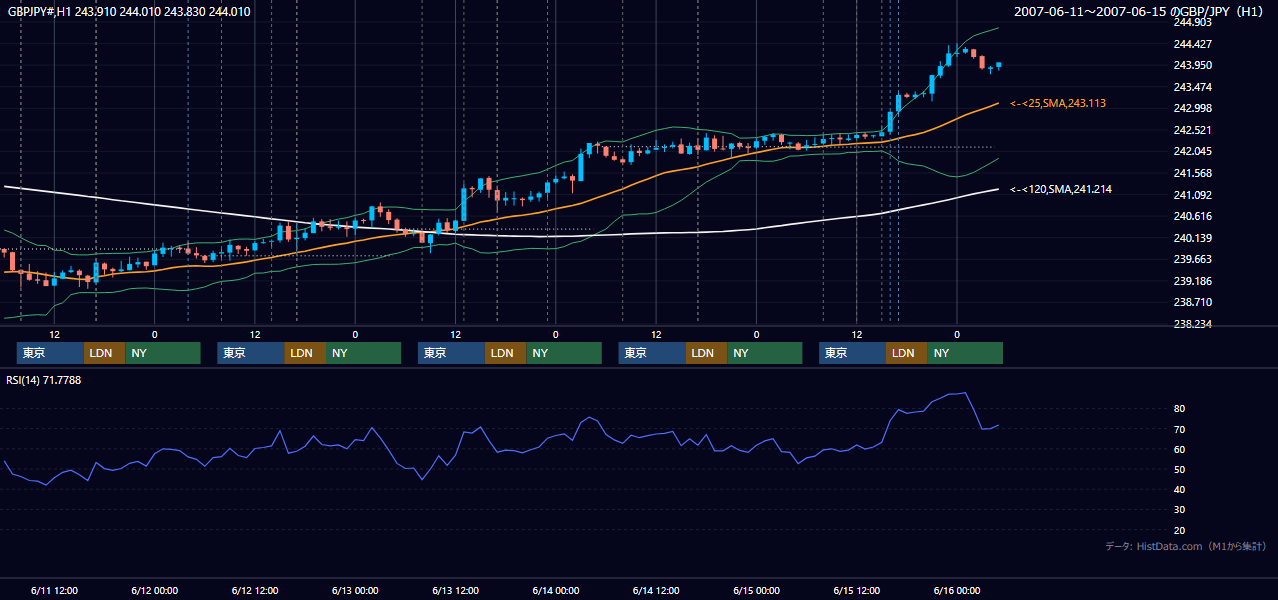Click the 6/14 12:00 time axis label

tap(656, 591)
